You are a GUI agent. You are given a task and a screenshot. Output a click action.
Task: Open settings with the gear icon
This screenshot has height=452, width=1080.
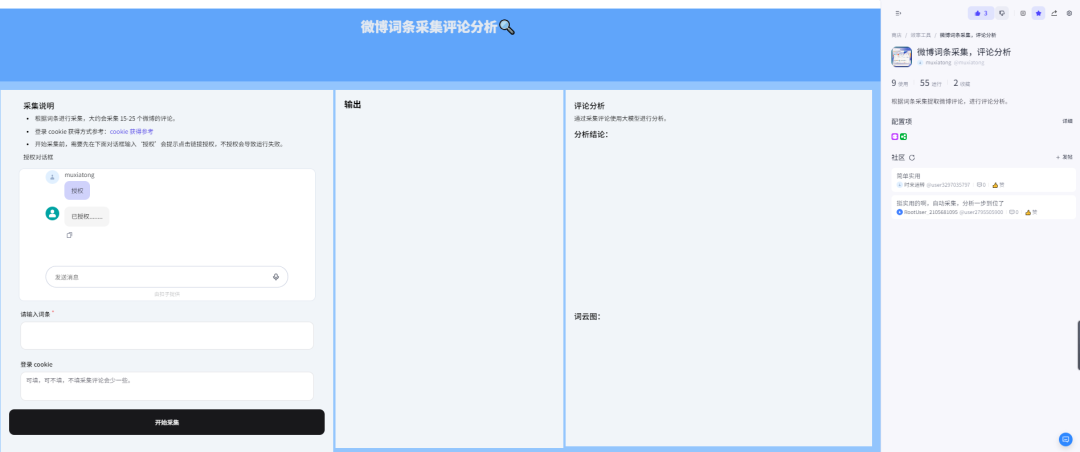click(1069, 13)
